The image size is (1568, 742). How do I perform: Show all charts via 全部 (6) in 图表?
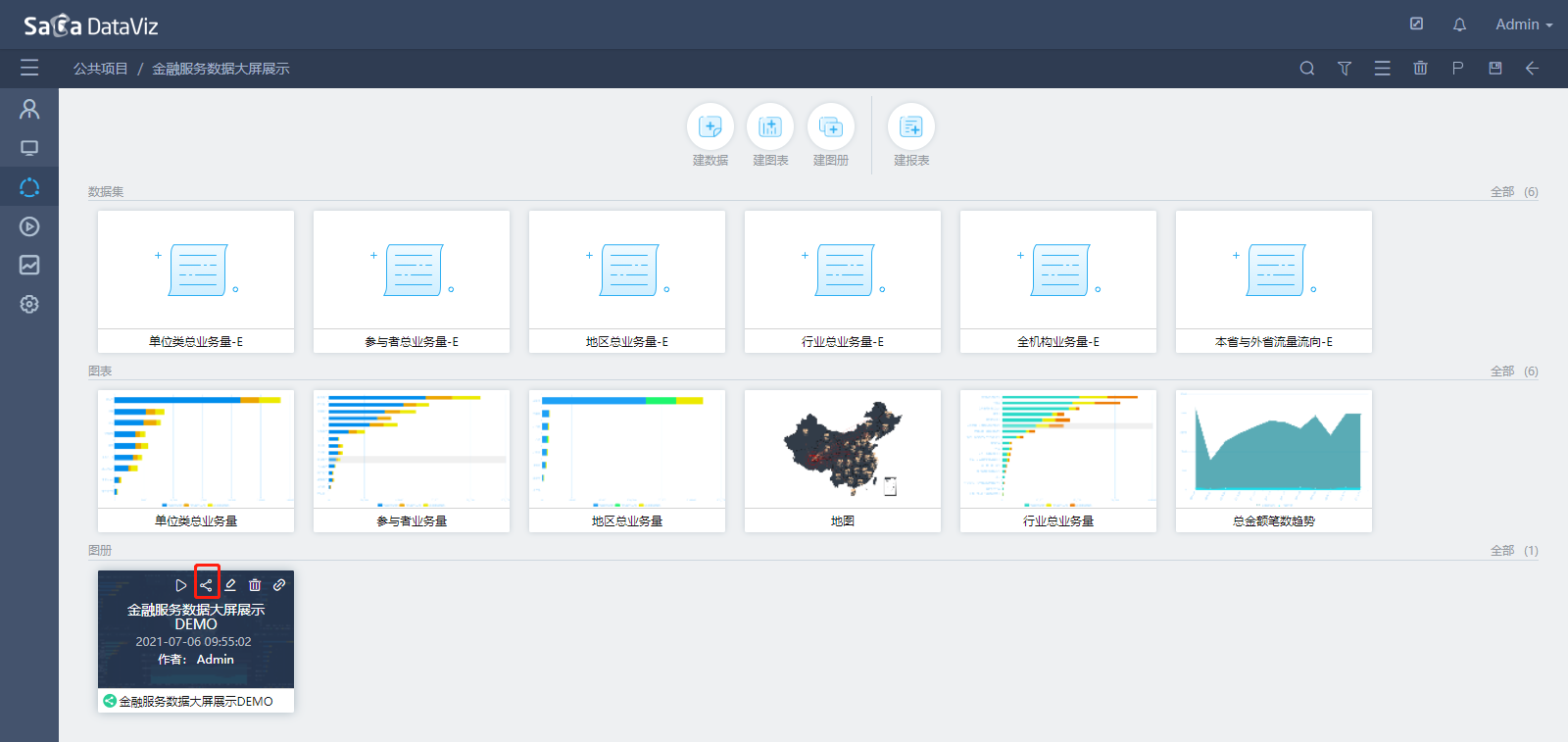point(1514,371)
